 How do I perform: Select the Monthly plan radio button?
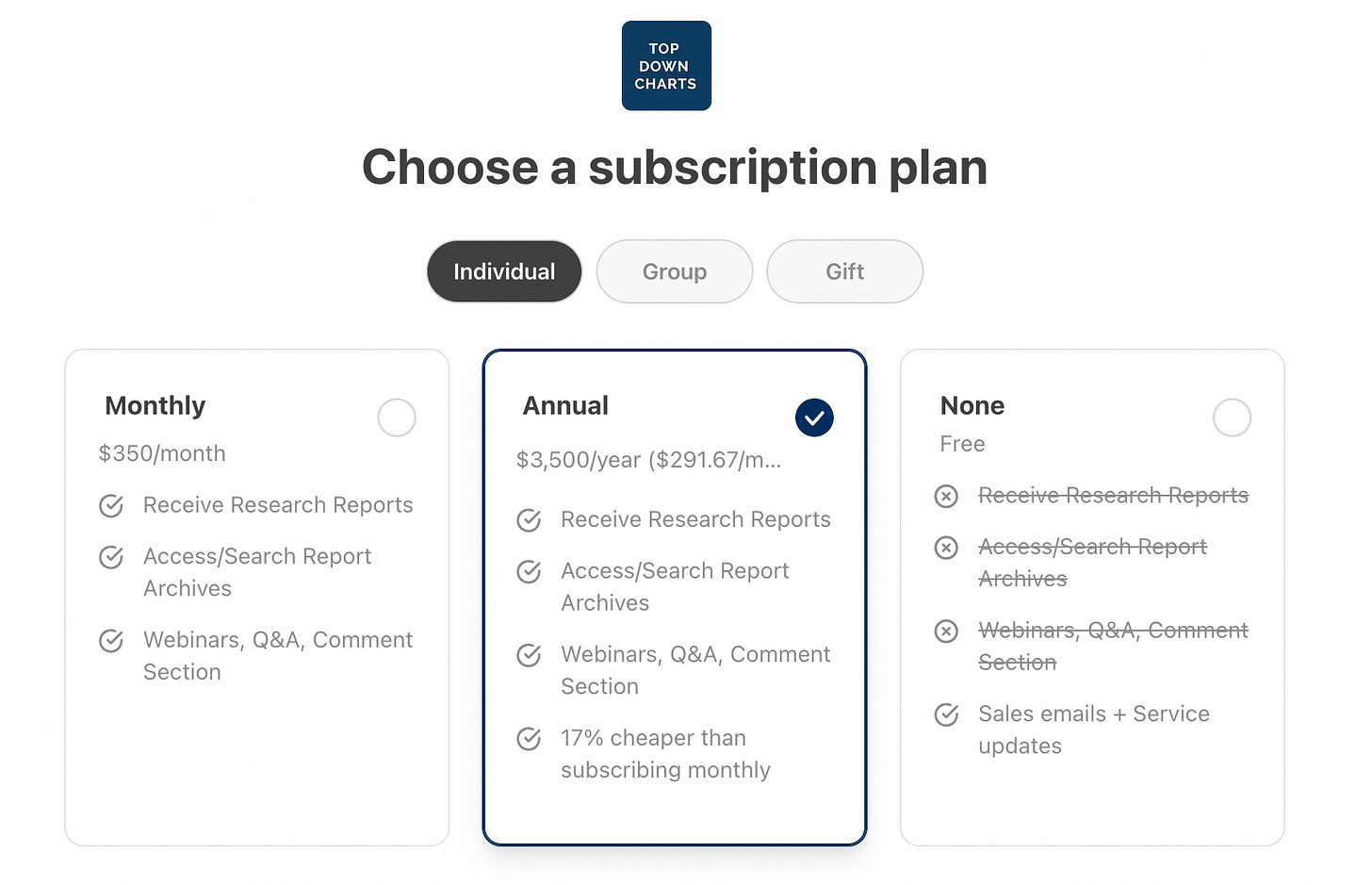(x=397, y=418)
